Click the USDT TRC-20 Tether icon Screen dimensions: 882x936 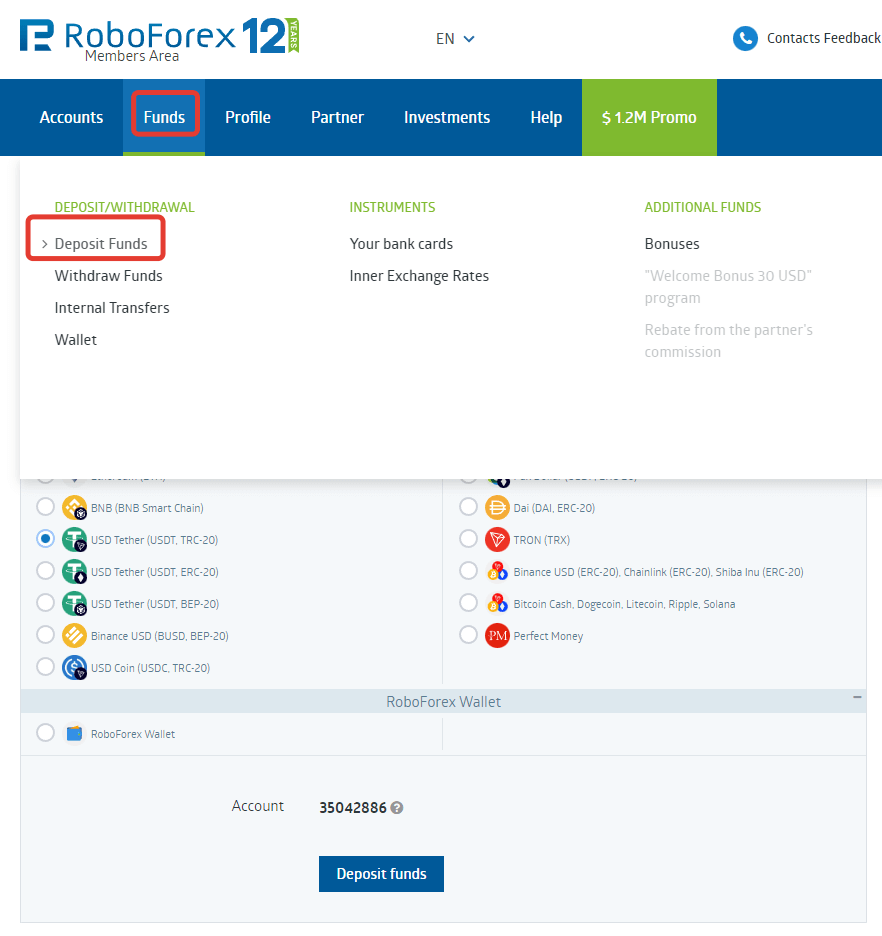[75, 540]
